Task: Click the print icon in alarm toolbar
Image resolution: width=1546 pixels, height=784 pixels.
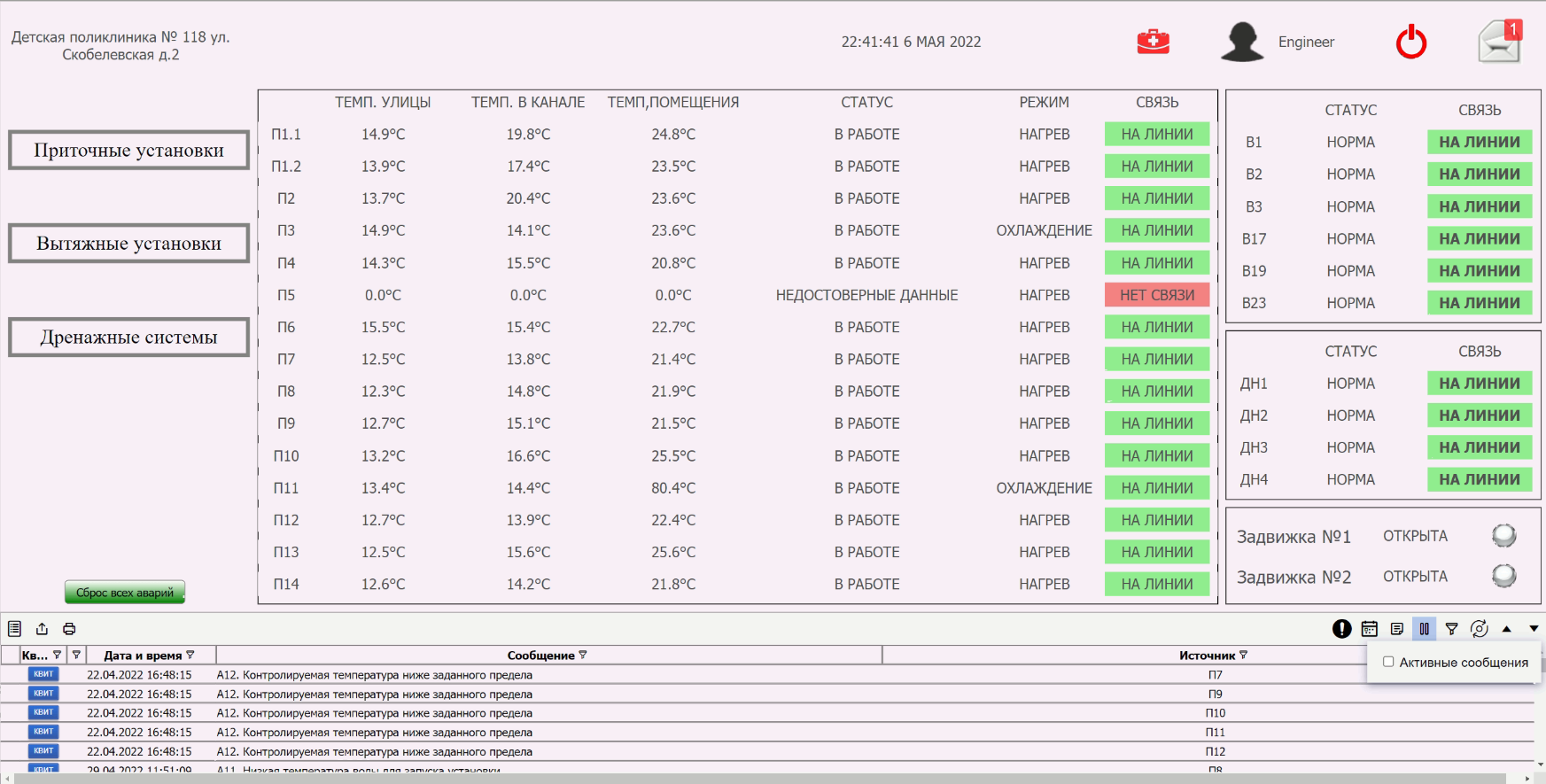Action: point(69,629)
